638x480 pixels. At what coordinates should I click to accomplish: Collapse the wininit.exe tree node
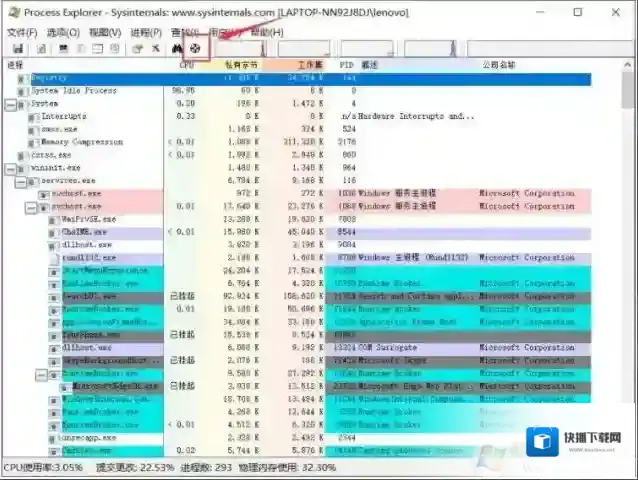pyautogui.click(x=11, y=168)
